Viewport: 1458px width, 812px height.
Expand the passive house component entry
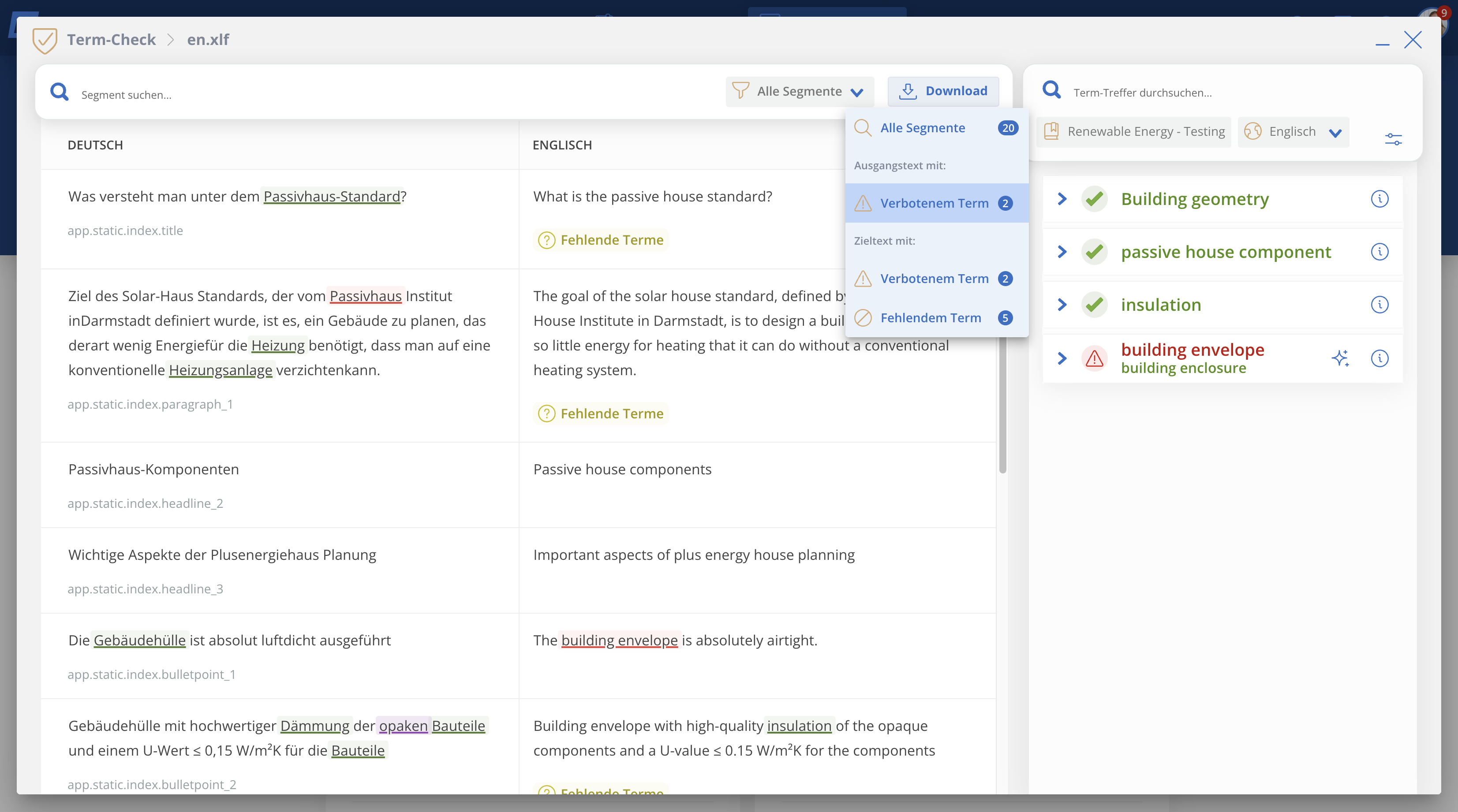click(x=1062, y=252)
